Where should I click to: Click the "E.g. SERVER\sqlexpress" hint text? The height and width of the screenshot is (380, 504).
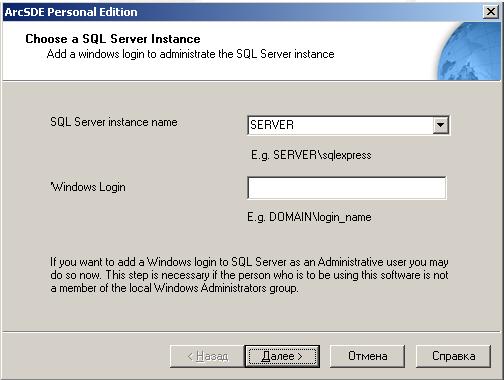311,155
